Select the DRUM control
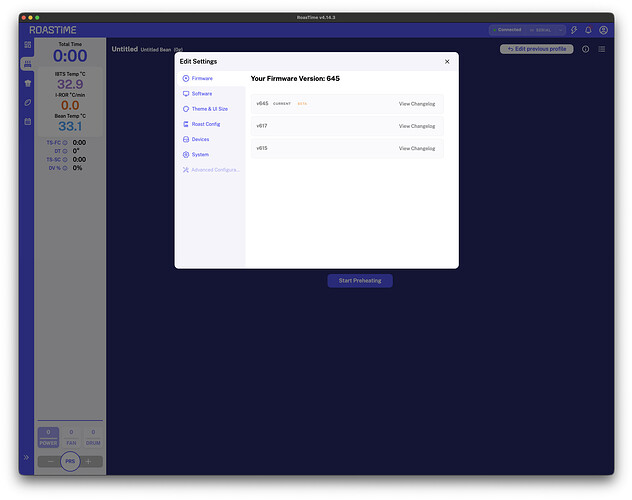This screenshot has width=632, height=500. point(93,437)
